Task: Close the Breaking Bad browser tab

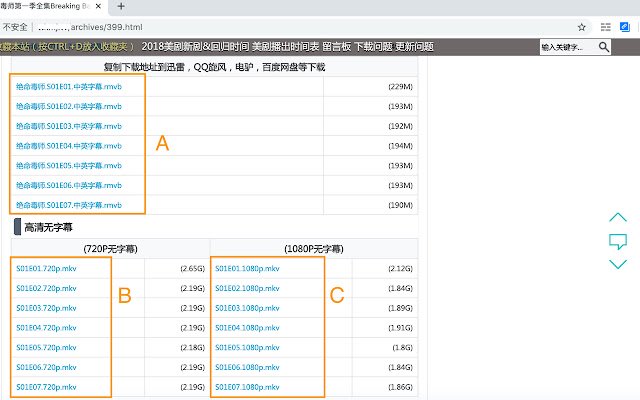Action: tap(98, 6)
